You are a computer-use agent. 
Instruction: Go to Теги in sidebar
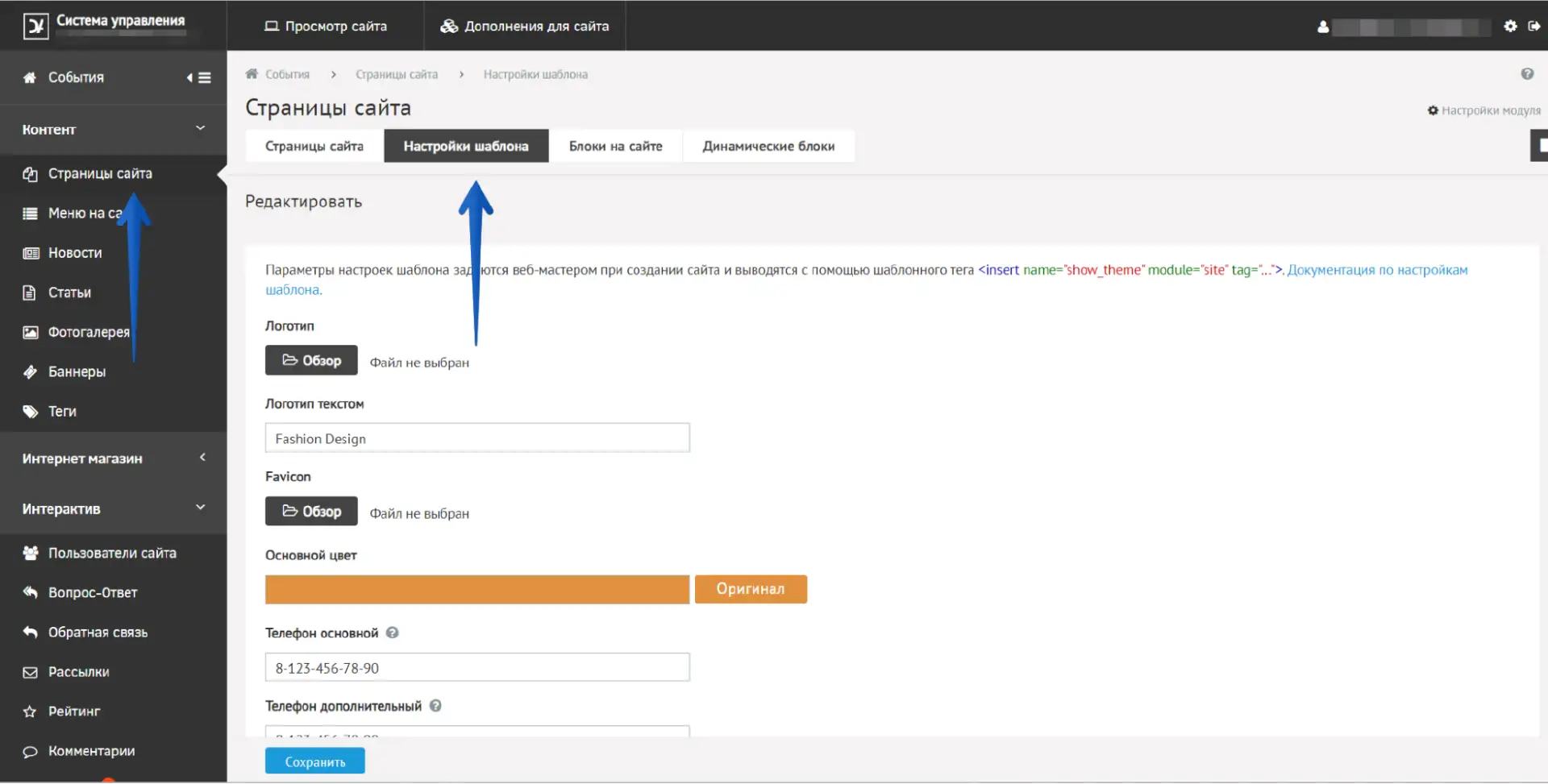coord(62,412)
